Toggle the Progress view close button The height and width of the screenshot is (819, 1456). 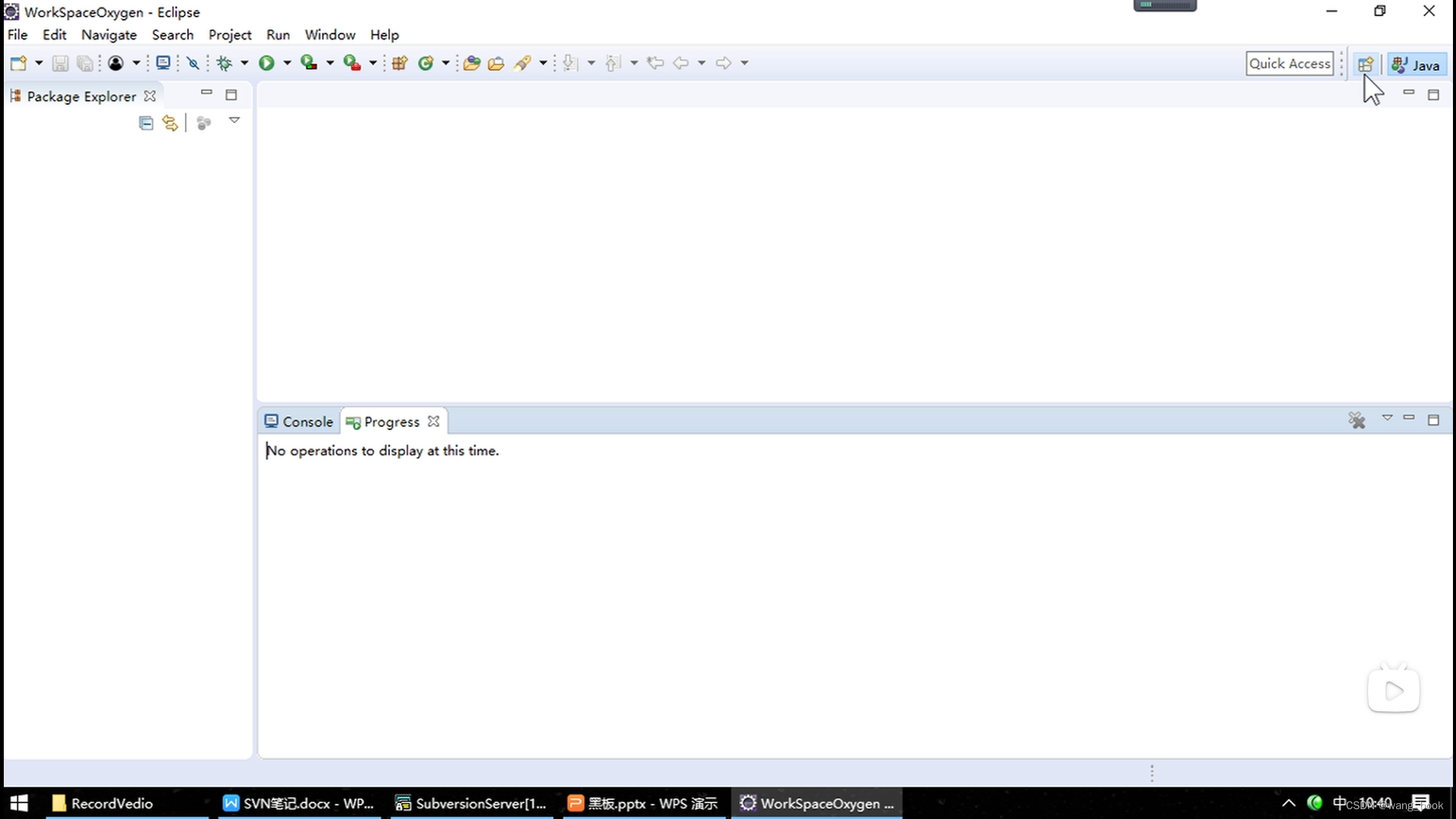point(433,421)
